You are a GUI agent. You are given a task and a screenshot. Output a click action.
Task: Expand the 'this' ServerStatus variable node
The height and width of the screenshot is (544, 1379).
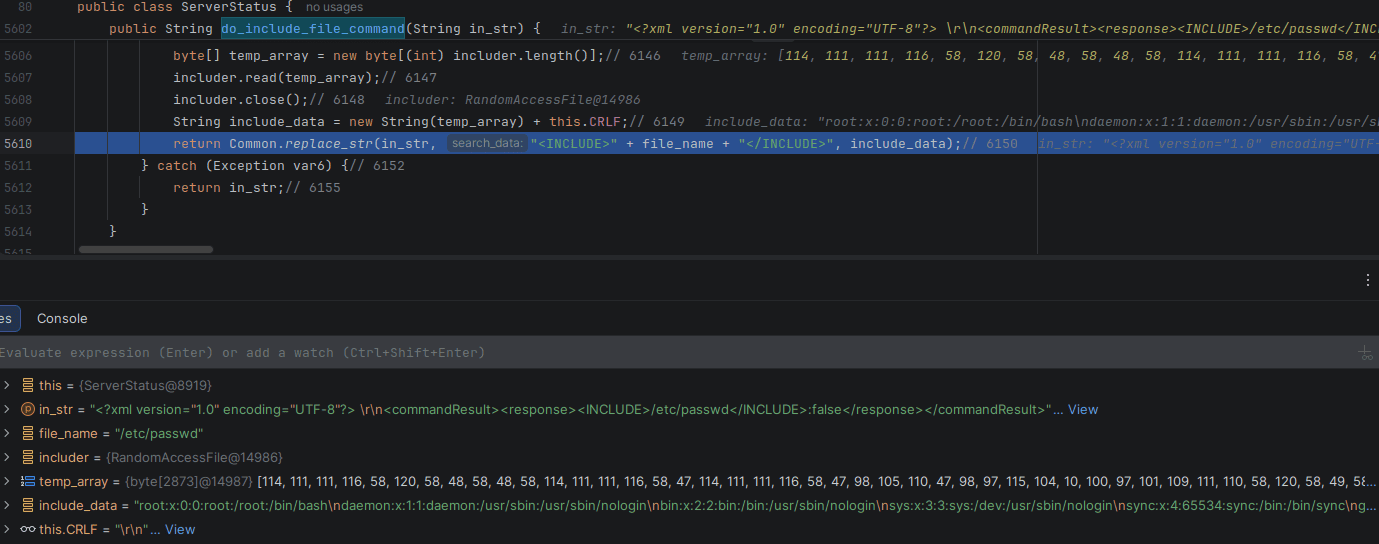click(x=7, y=385)
